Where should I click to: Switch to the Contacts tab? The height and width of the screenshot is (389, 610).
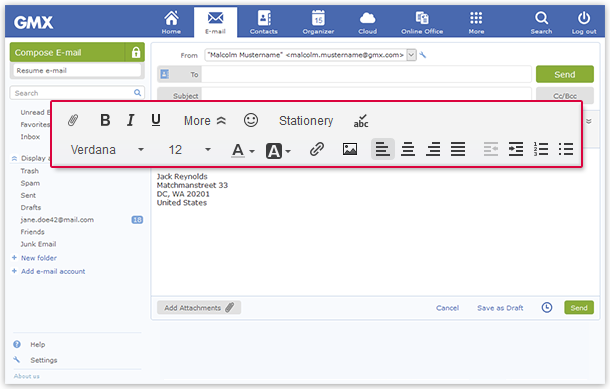264,22
